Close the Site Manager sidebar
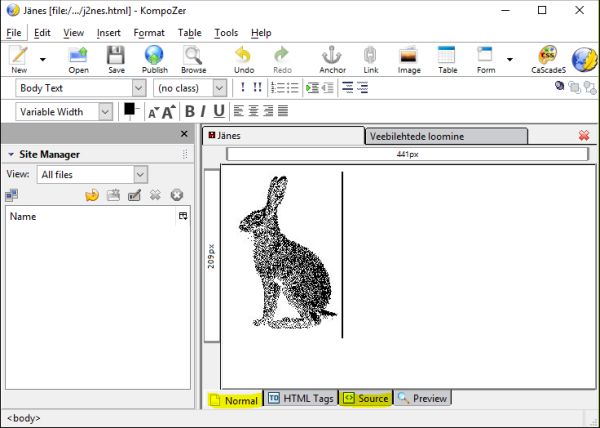 184,134
